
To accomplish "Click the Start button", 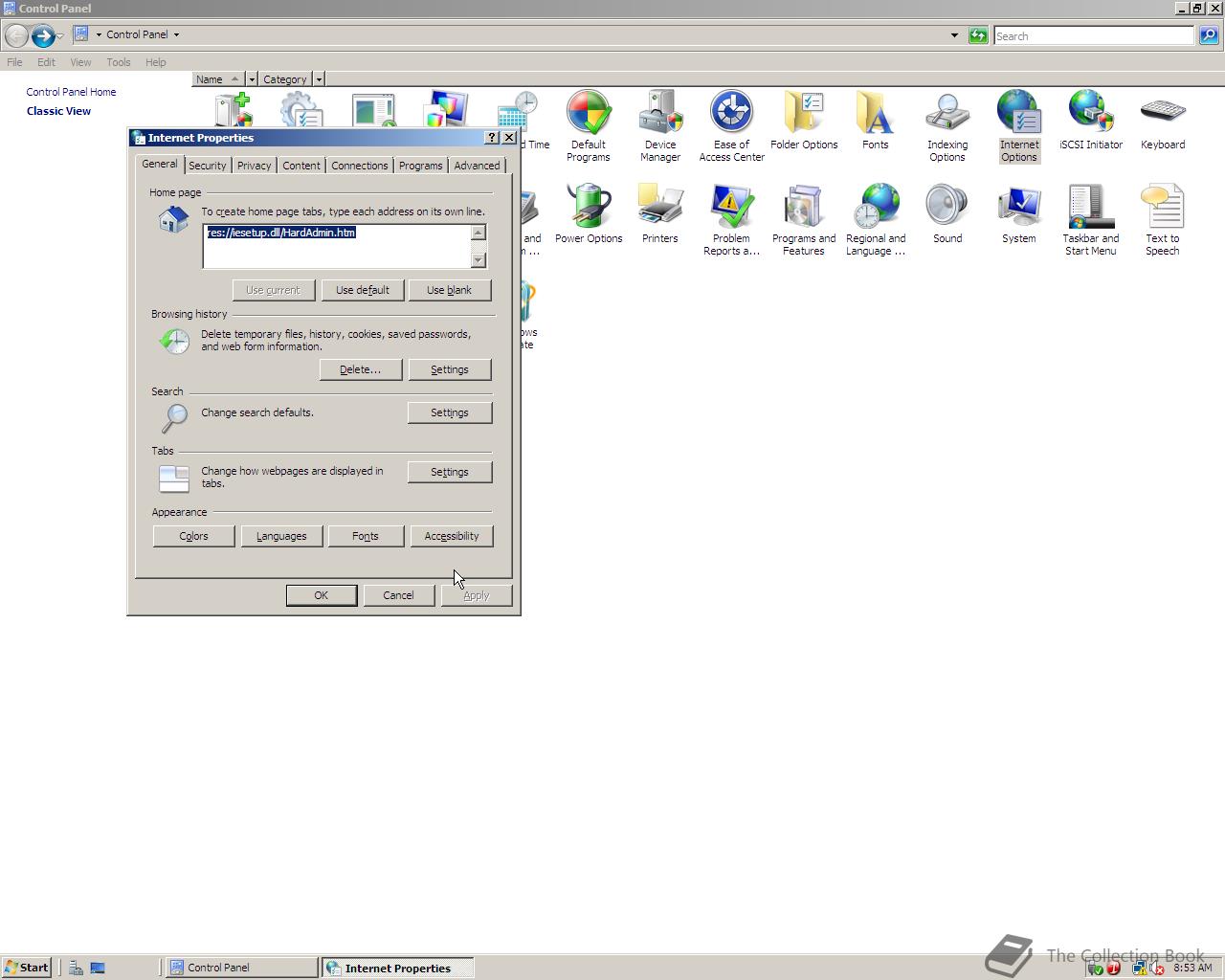I will (x=27, y=968).
